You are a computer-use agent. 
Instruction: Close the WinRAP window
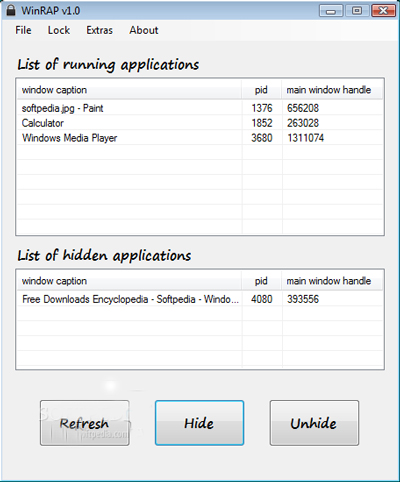[383, 11]
